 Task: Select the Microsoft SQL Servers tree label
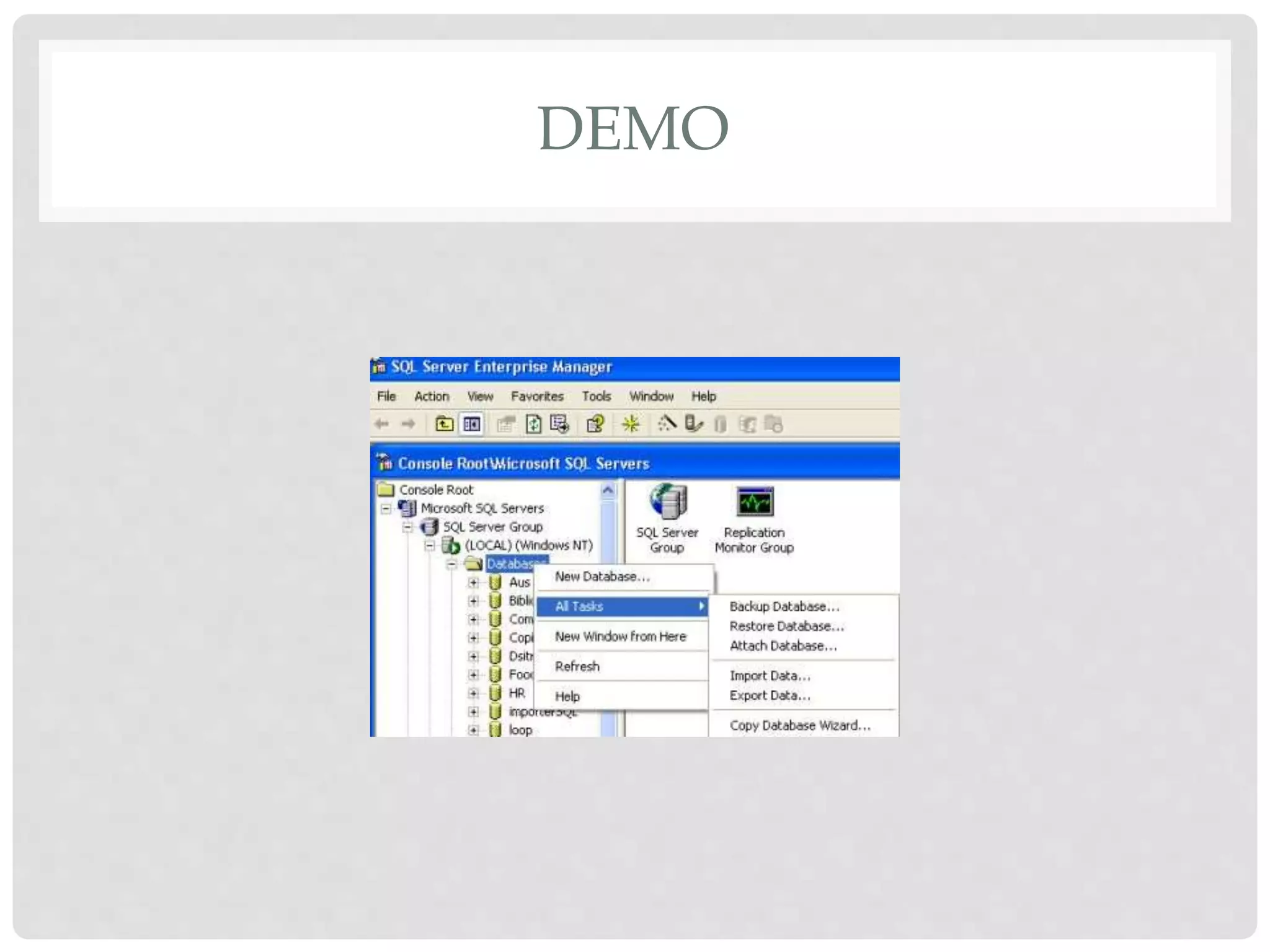482,508
